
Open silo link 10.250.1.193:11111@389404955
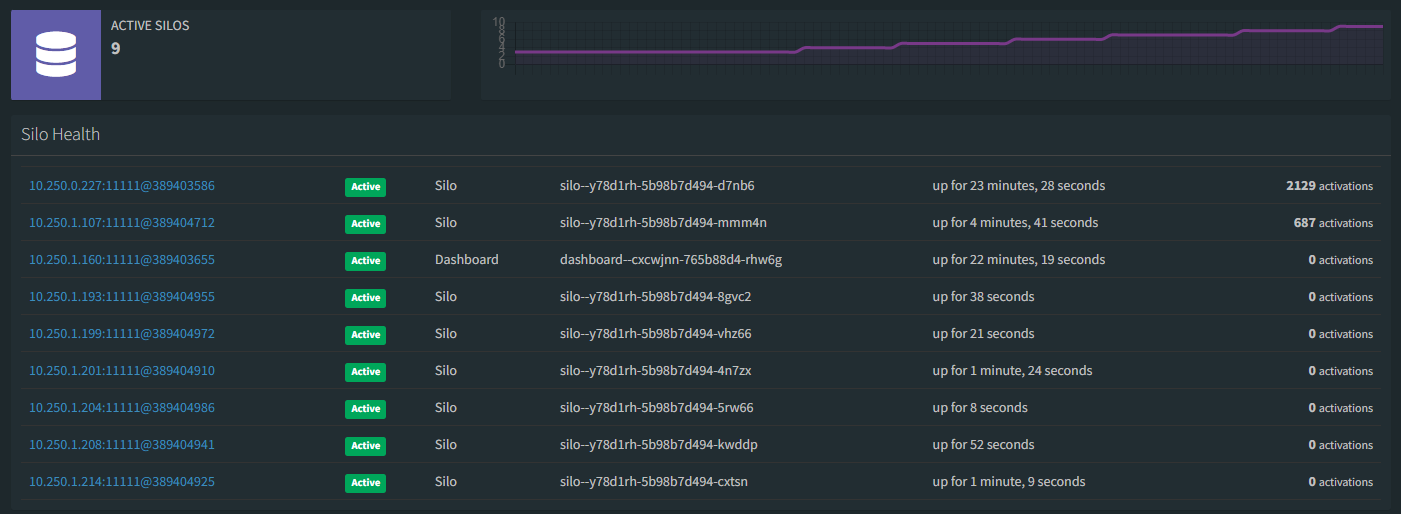point(122,297)
